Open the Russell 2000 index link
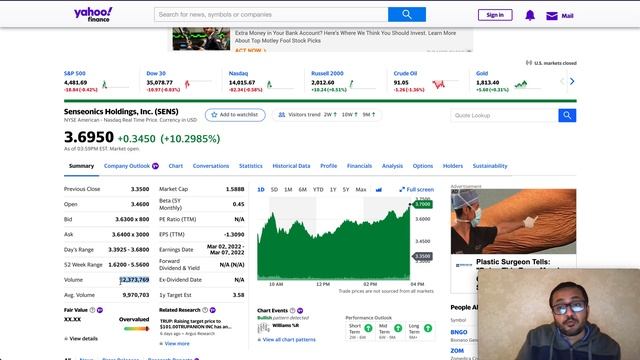The height and width of the screenshot is (360, 640). click(x=327, y=73)
